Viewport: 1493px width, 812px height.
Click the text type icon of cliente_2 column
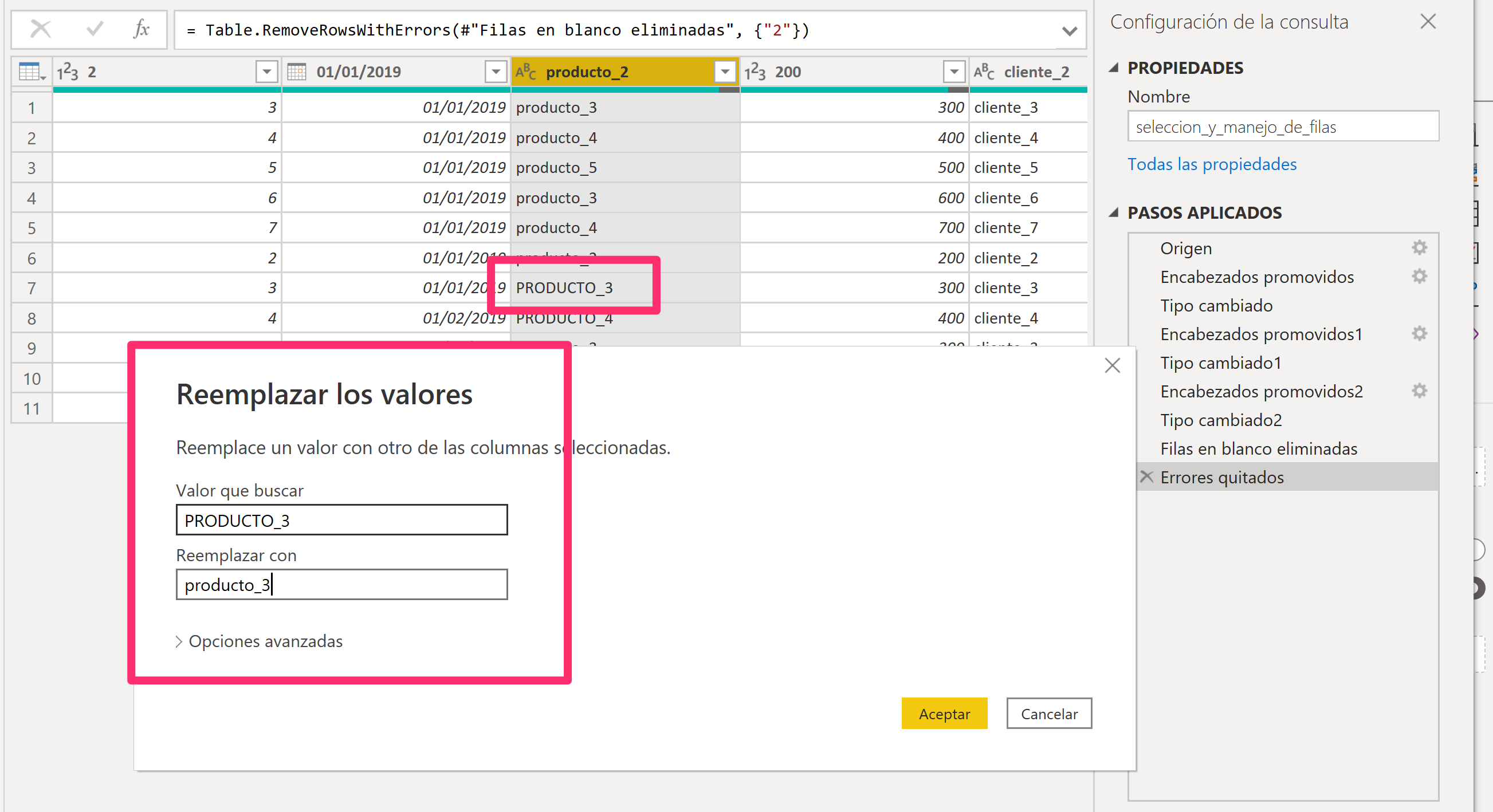[984, 72]
